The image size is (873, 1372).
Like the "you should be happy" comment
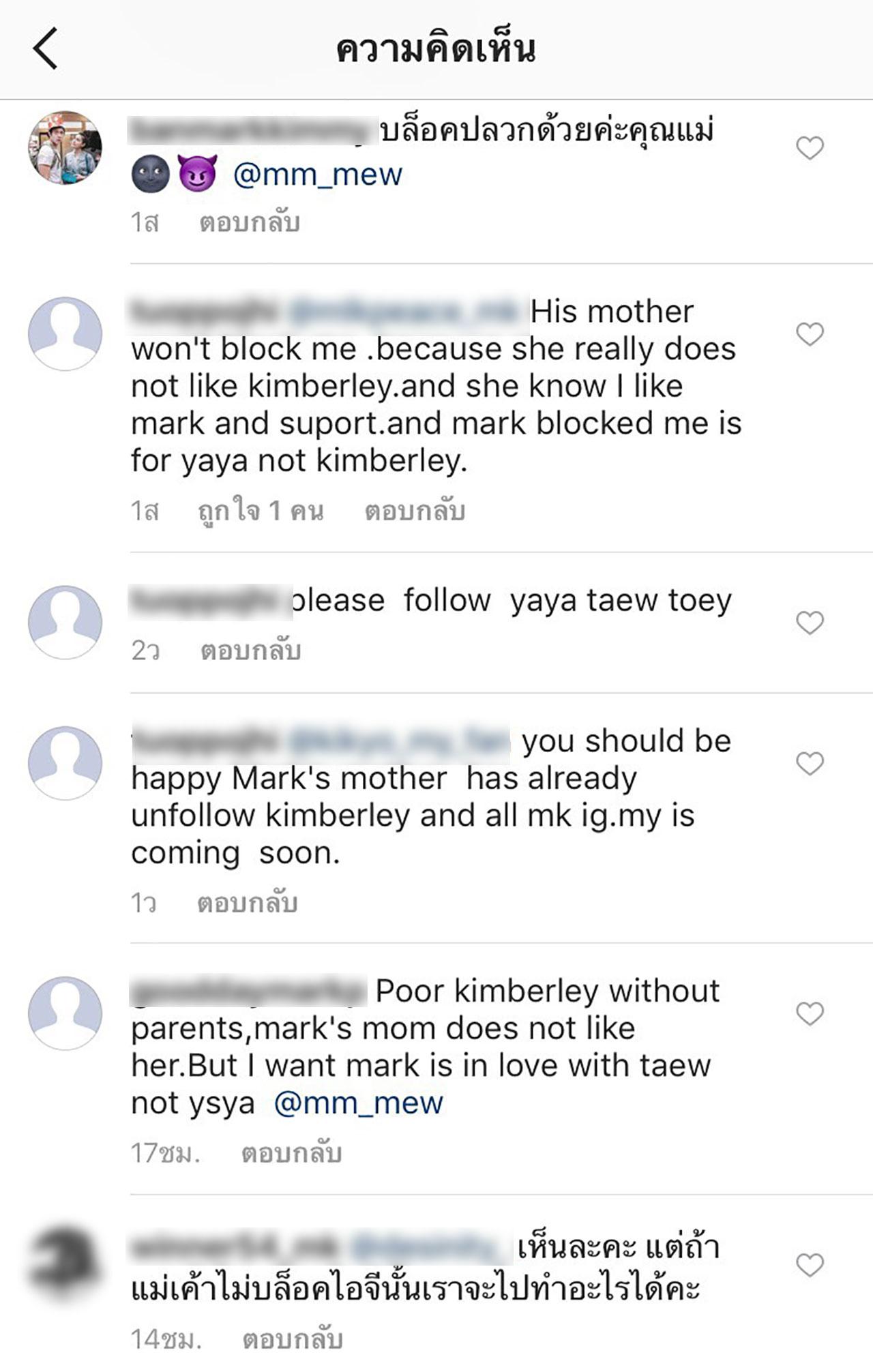(x=810, y=764)
